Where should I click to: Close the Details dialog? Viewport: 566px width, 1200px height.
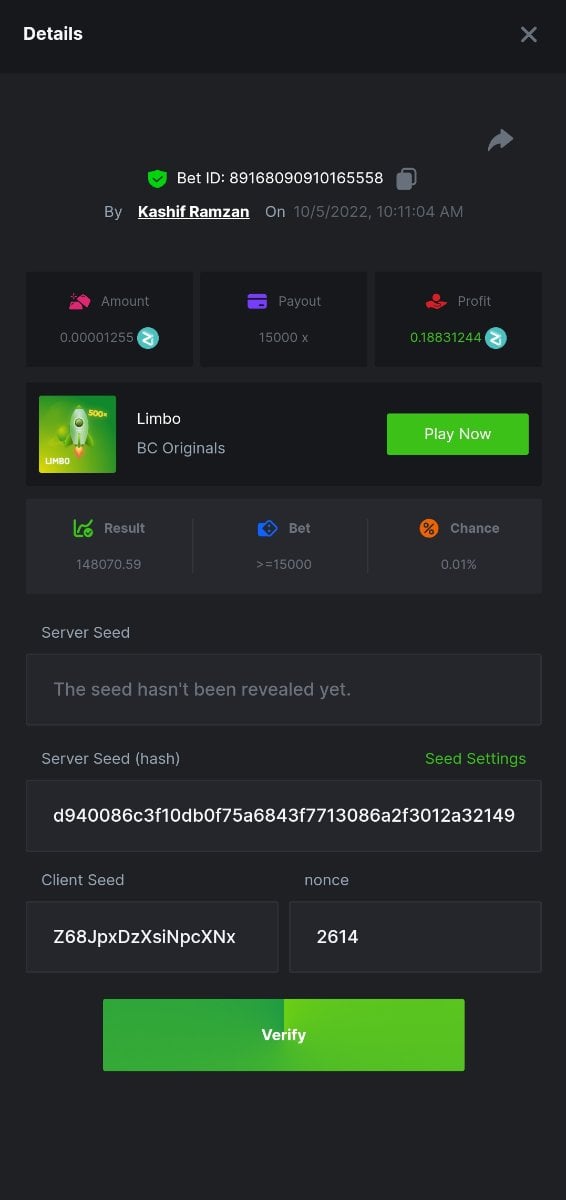(x=529, y=35)
